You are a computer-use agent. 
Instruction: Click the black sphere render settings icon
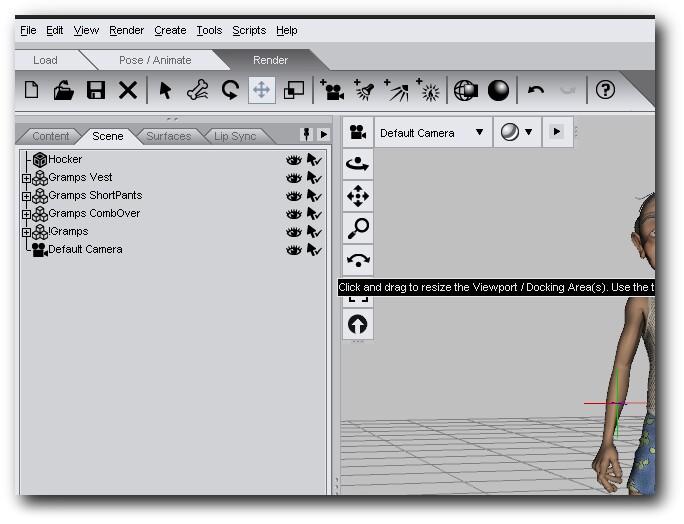pos(498,90)
